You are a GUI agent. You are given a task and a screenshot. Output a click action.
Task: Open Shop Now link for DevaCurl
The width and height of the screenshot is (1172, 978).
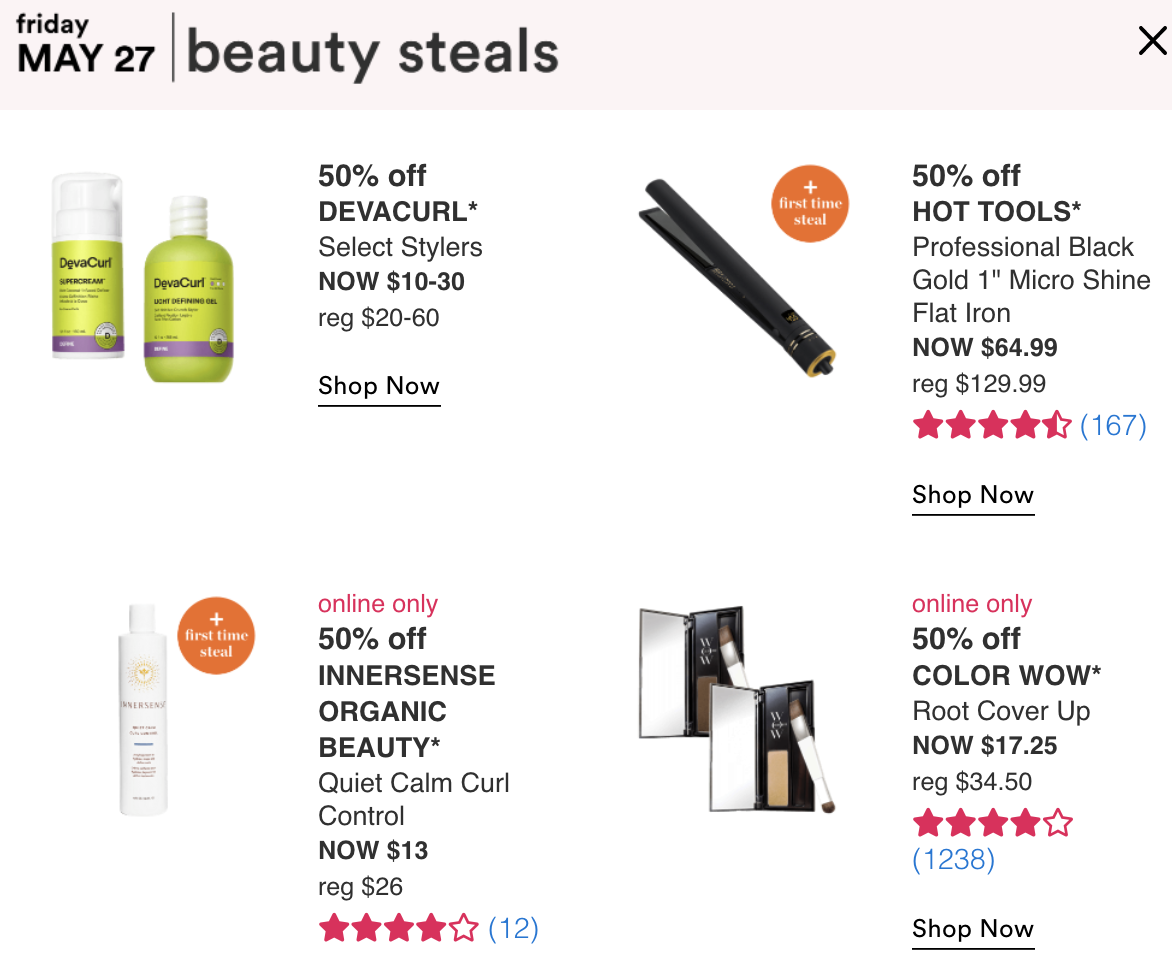point(379,387)
